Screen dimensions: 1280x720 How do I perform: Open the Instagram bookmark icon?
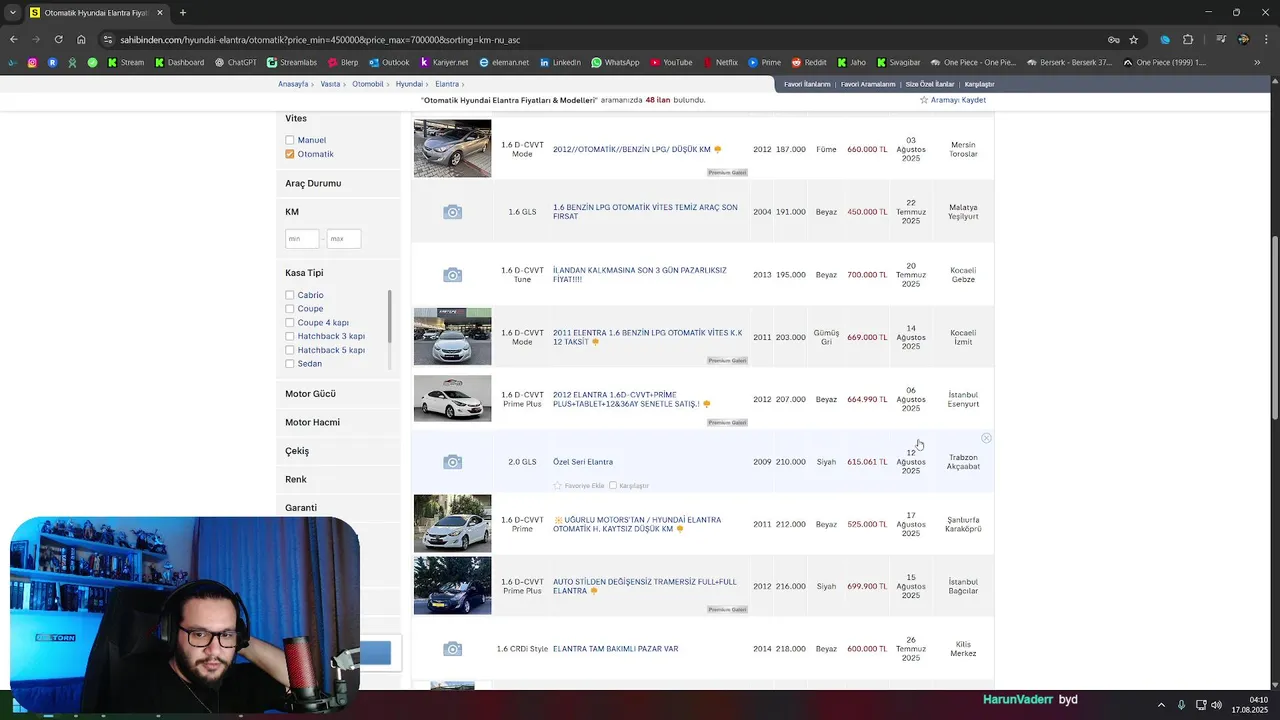click(32, 62)
